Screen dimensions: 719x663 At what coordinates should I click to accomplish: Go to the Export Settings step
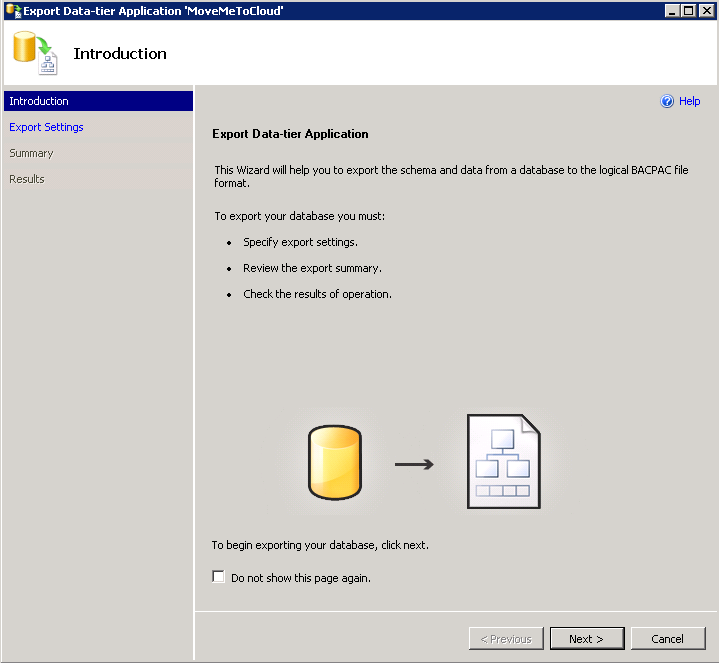click(x=46, y=127)
